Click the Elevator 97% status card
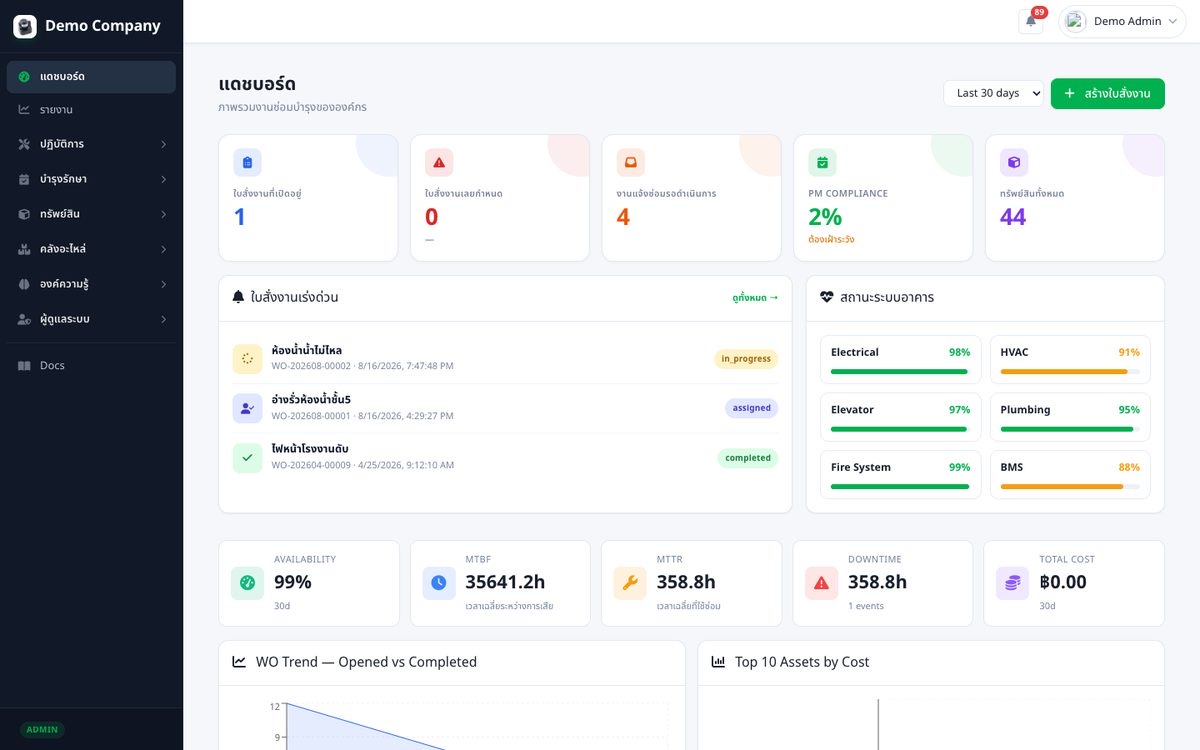1200x750 pixels. click(900, 417)
